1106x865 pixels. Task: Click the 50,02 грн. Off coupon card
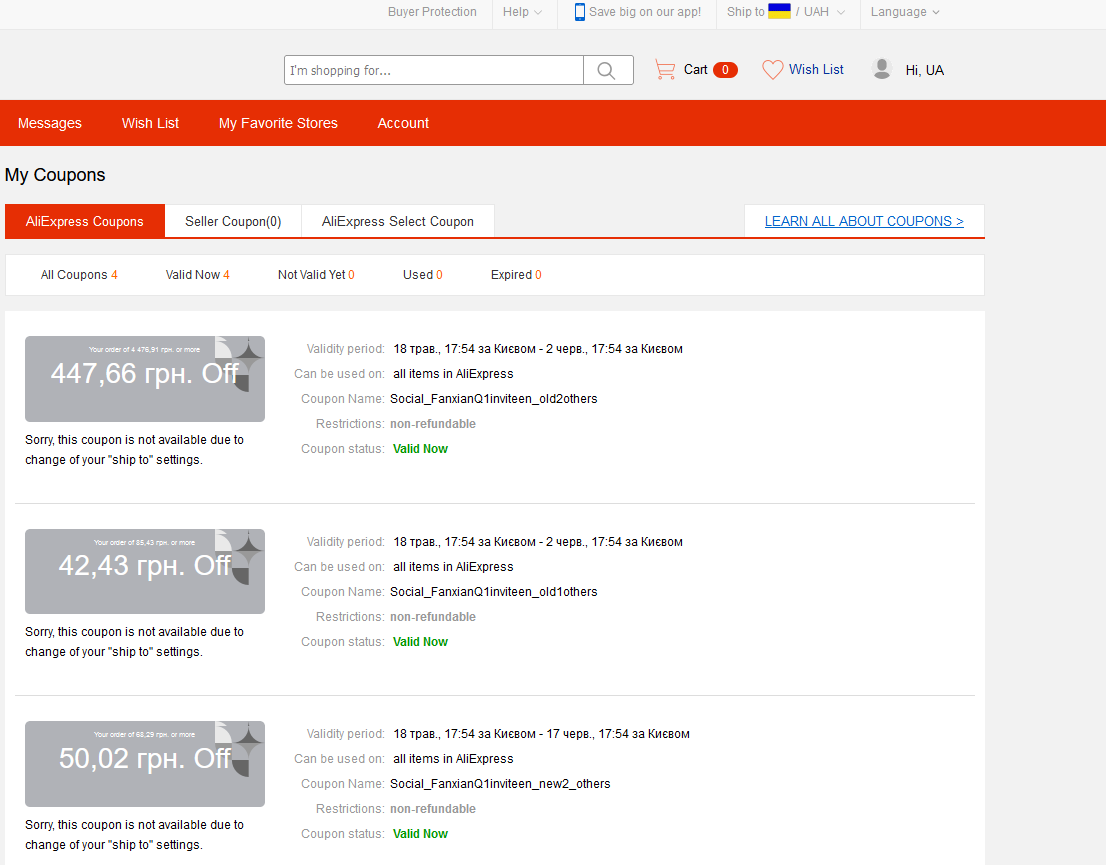(x=145, y=763)
